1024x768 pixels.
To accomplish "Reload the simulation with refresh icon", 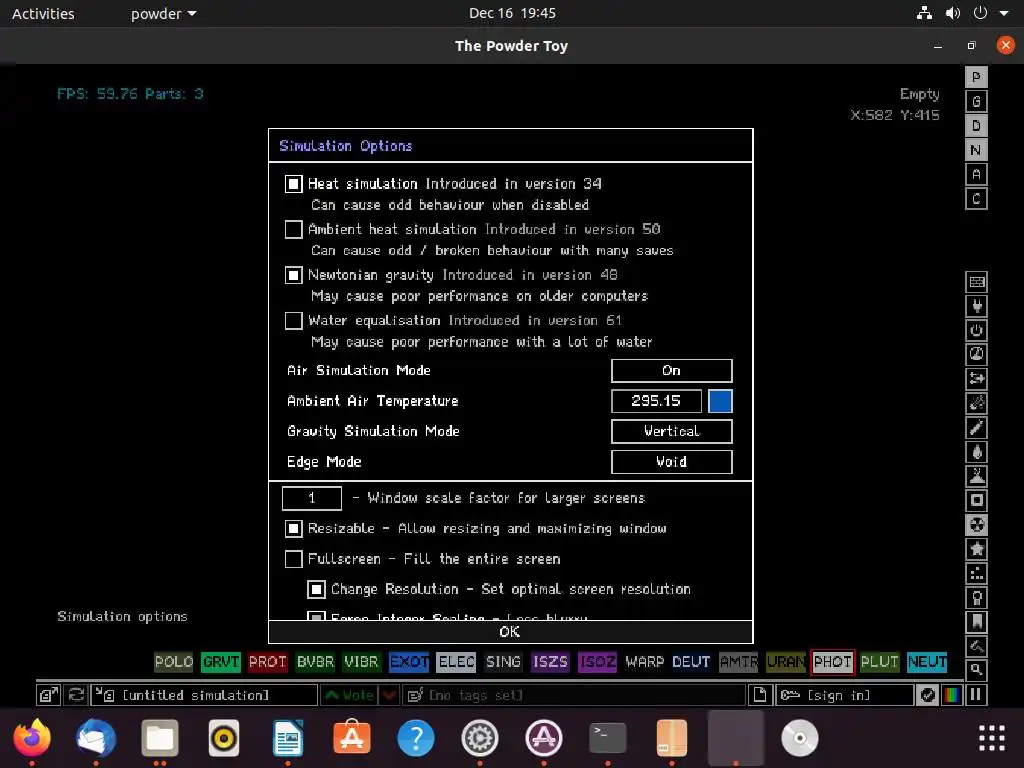I will 76,695.
